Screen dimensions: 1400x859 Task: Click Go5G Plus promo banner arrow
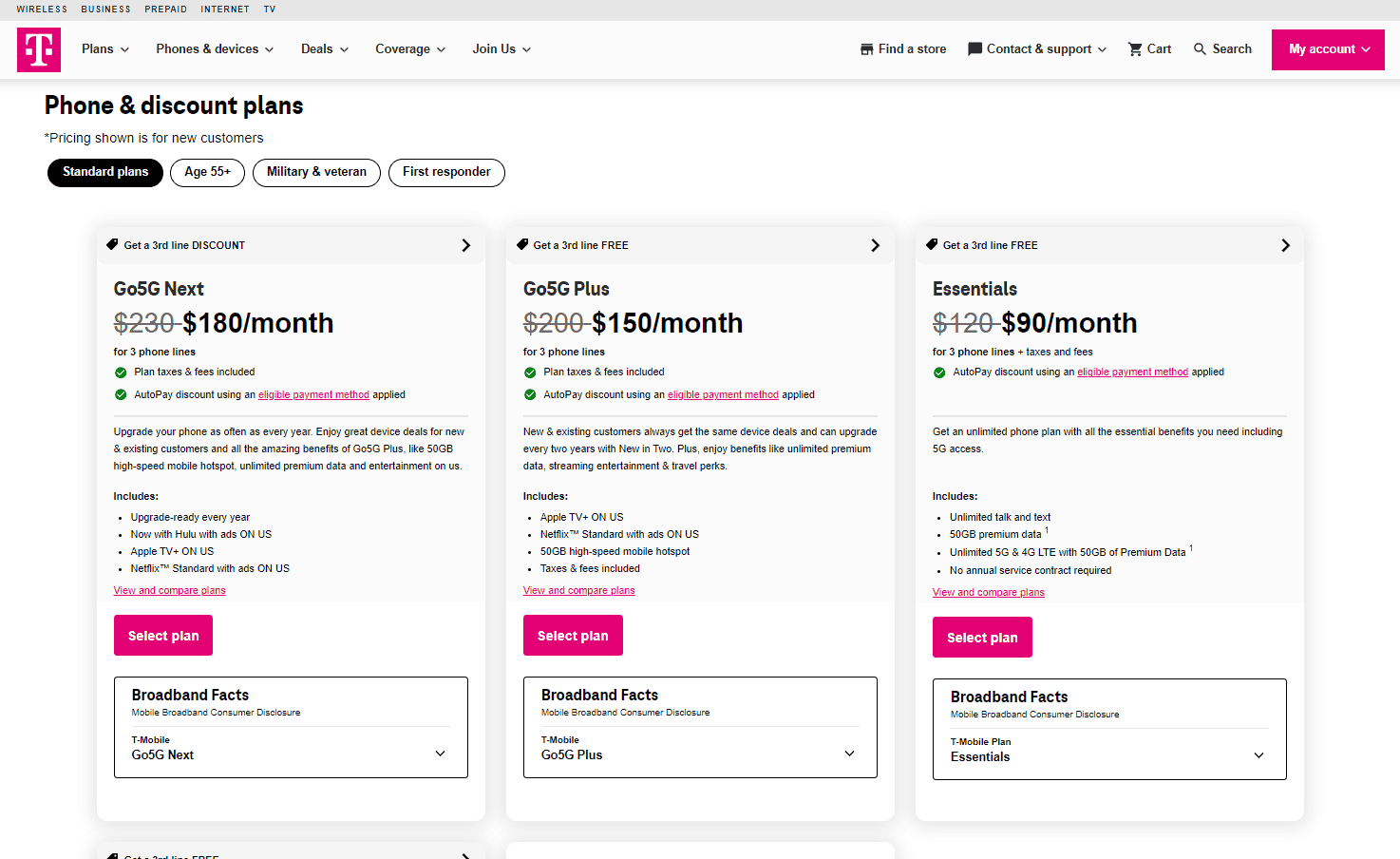pos(875,245)
